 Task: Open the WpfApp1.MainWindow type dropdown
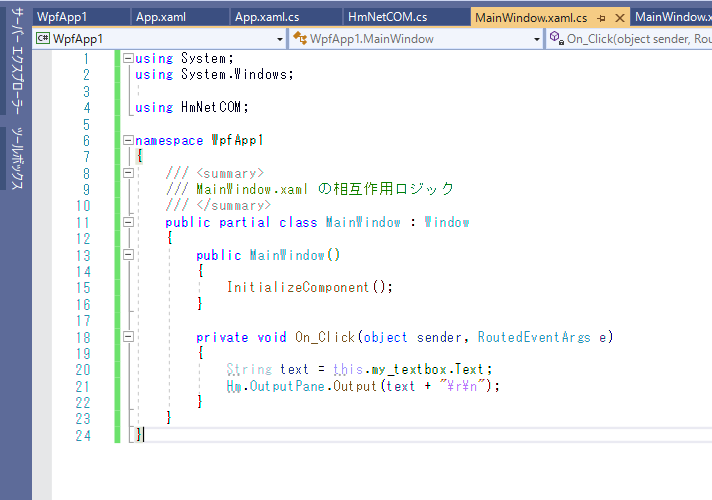pyautogui.click(x=536, y=39)
